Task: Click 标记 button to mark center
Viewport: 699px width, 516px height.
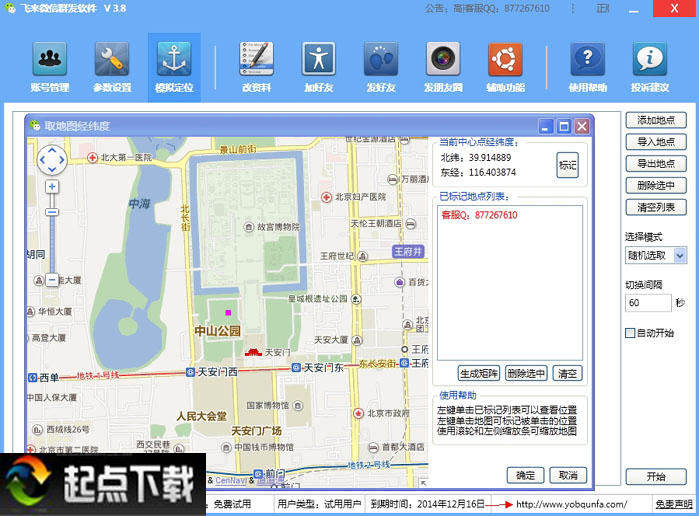Action: (567, 165)
